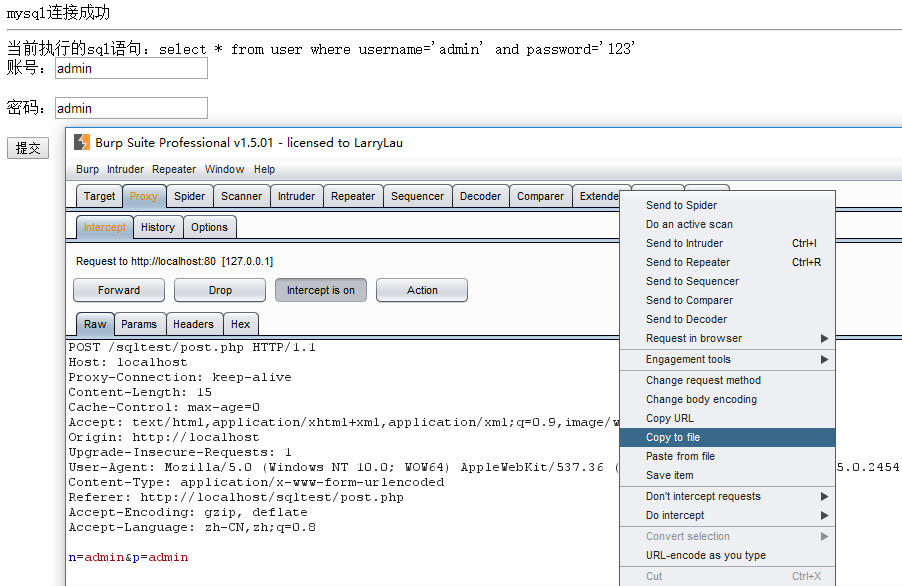This screenshot has width=902, height=586.
Task: Switch to the Target tab
Action: tap(100, 196)
